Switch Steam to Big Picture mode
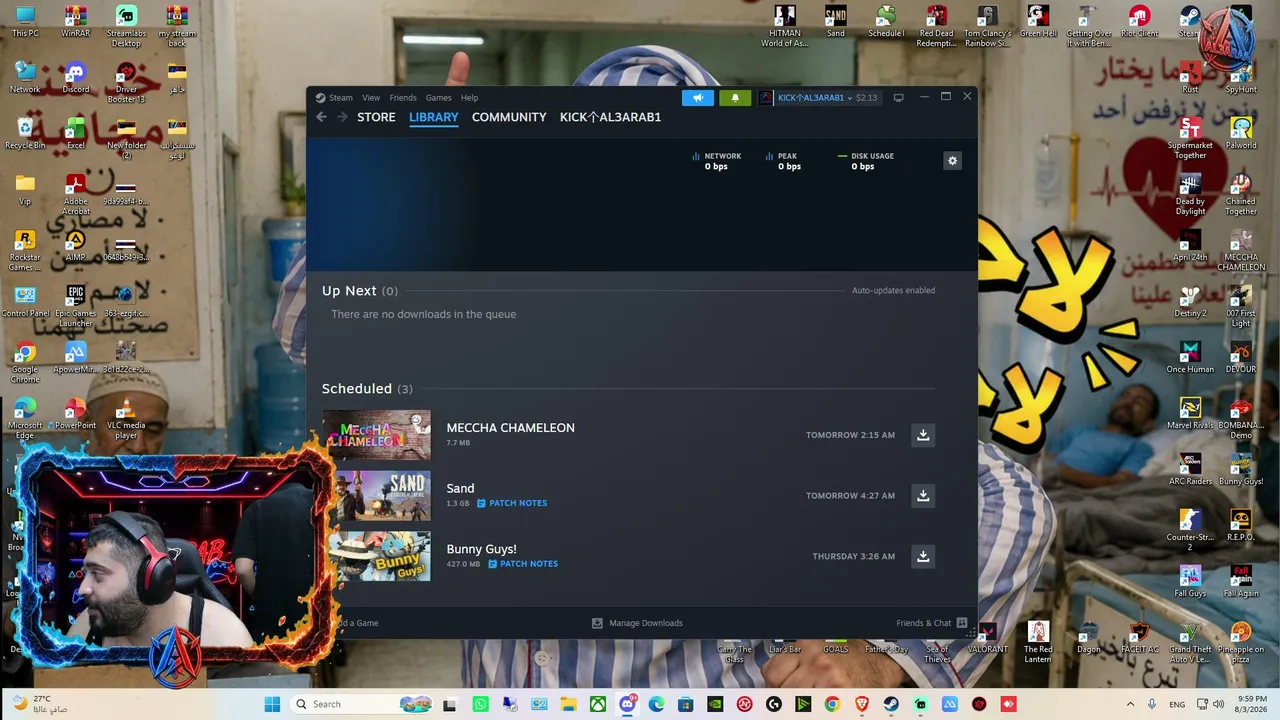This screenshot has width=1280, height=720. tap(898, 97)
